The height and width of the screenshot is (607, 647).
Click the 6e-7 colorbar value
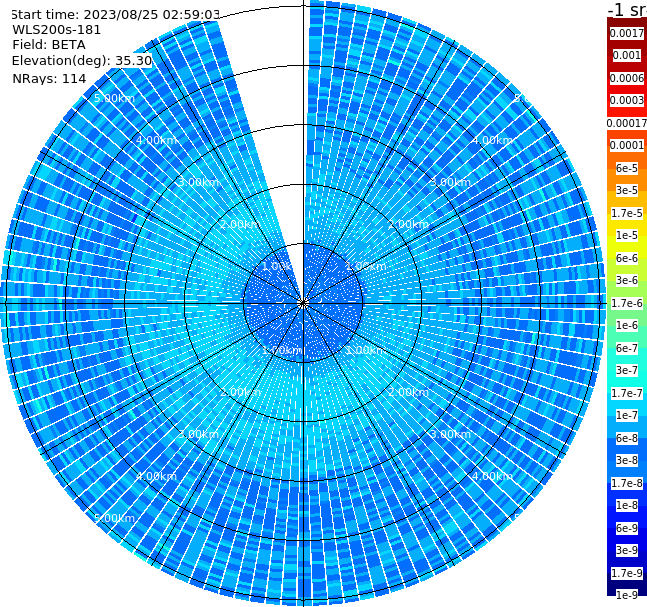click(627, 348)
